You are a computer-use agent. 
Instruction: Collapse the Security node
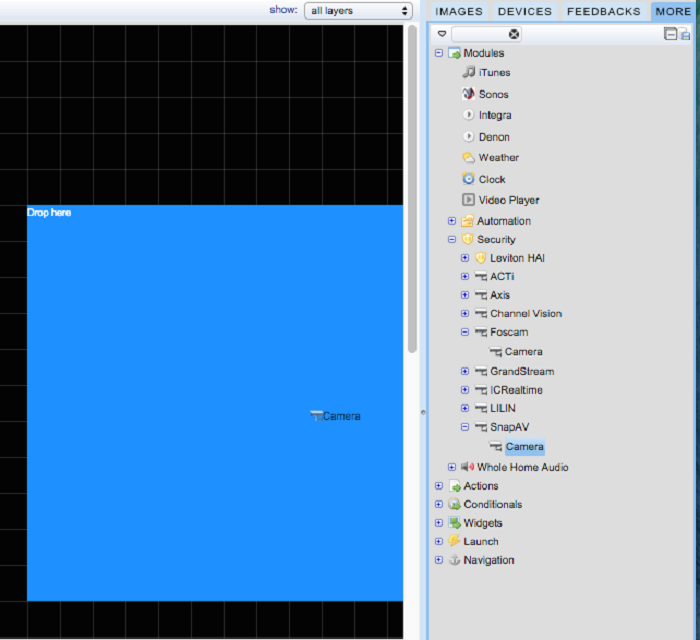[452, 239]
